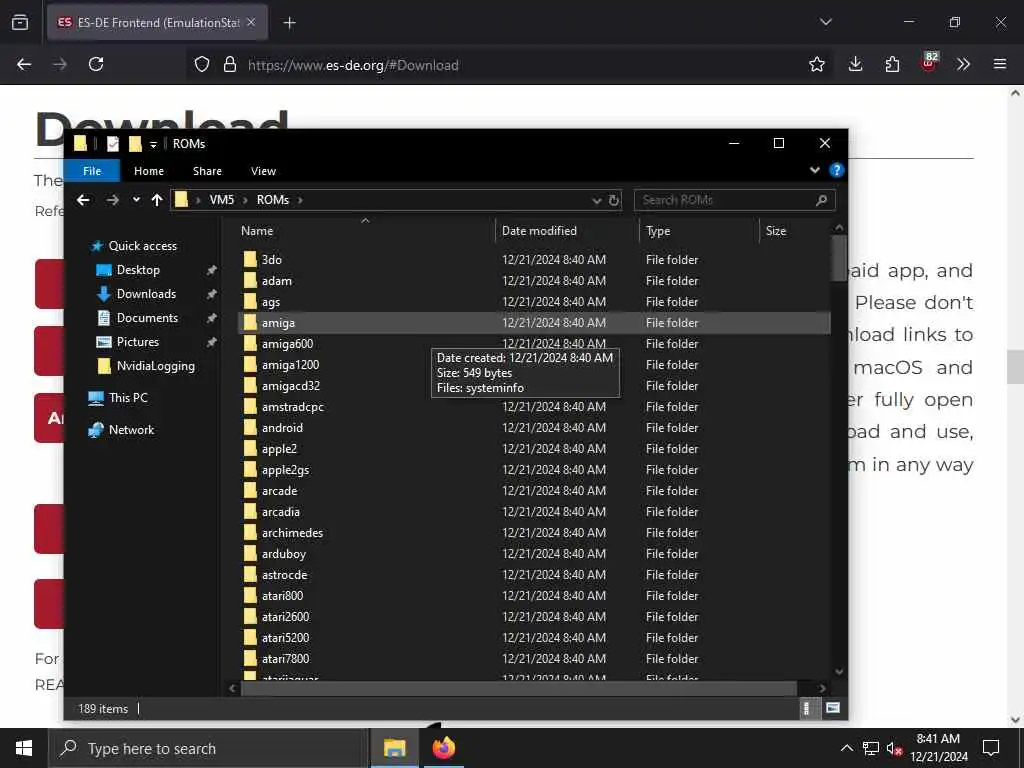Open Downloads in the navigation pane

point(146,294)
